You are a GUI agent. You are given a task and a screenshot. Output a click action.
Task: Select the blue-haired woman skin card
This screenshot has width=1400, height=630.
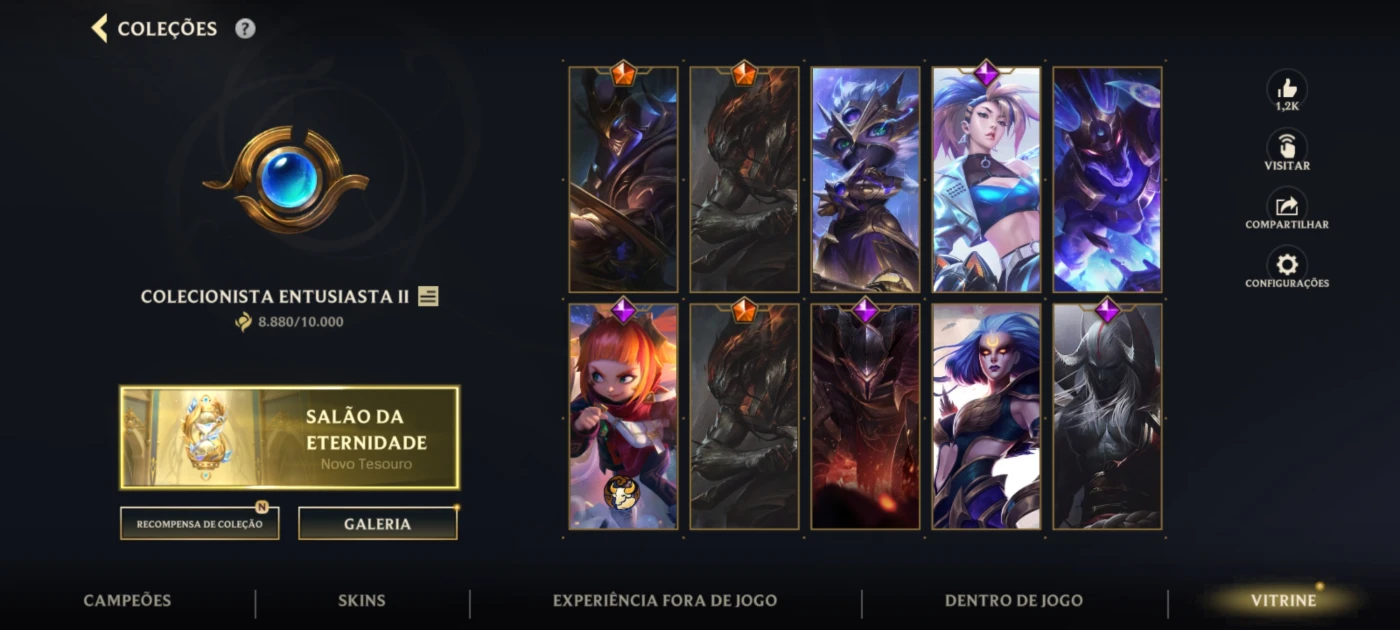987,416
